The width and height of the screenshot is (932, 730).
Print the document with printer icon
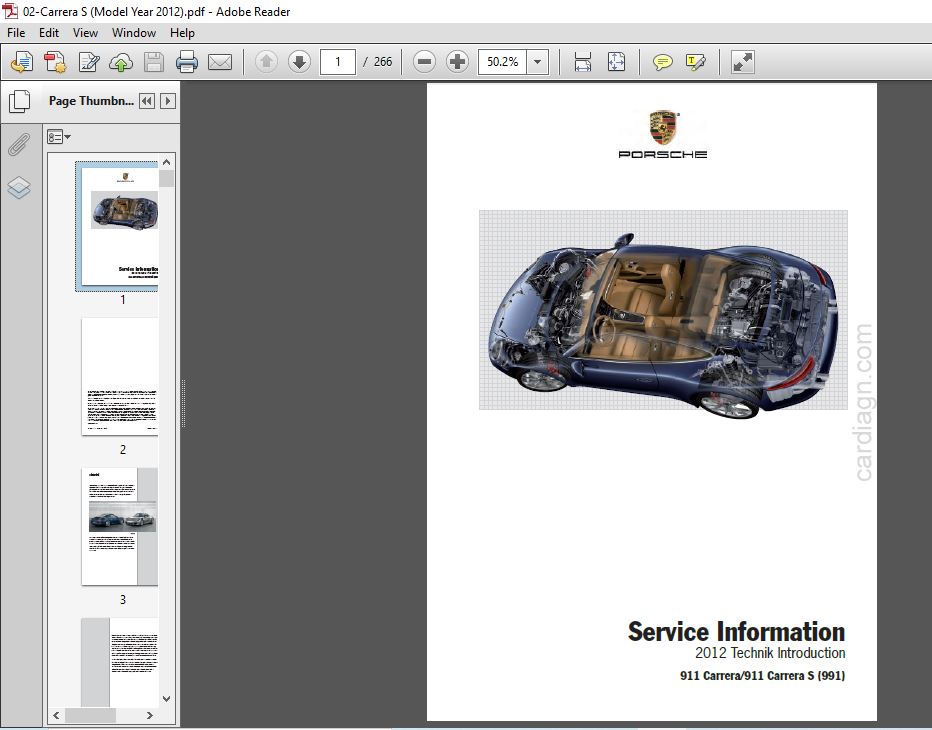(187, 62)
